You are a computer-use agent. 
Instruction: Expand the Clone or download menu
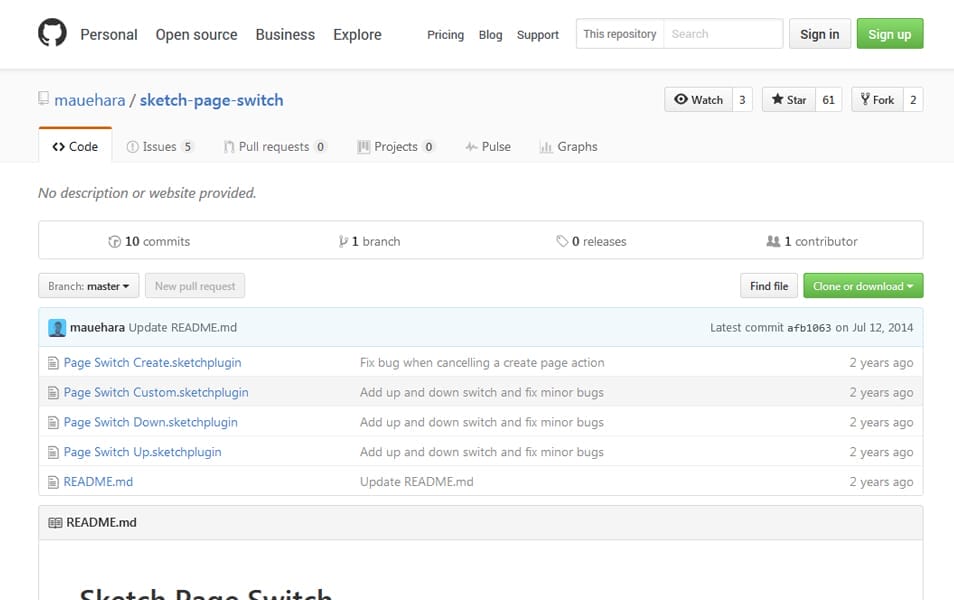pyautogui.click(x=862, y=286)
